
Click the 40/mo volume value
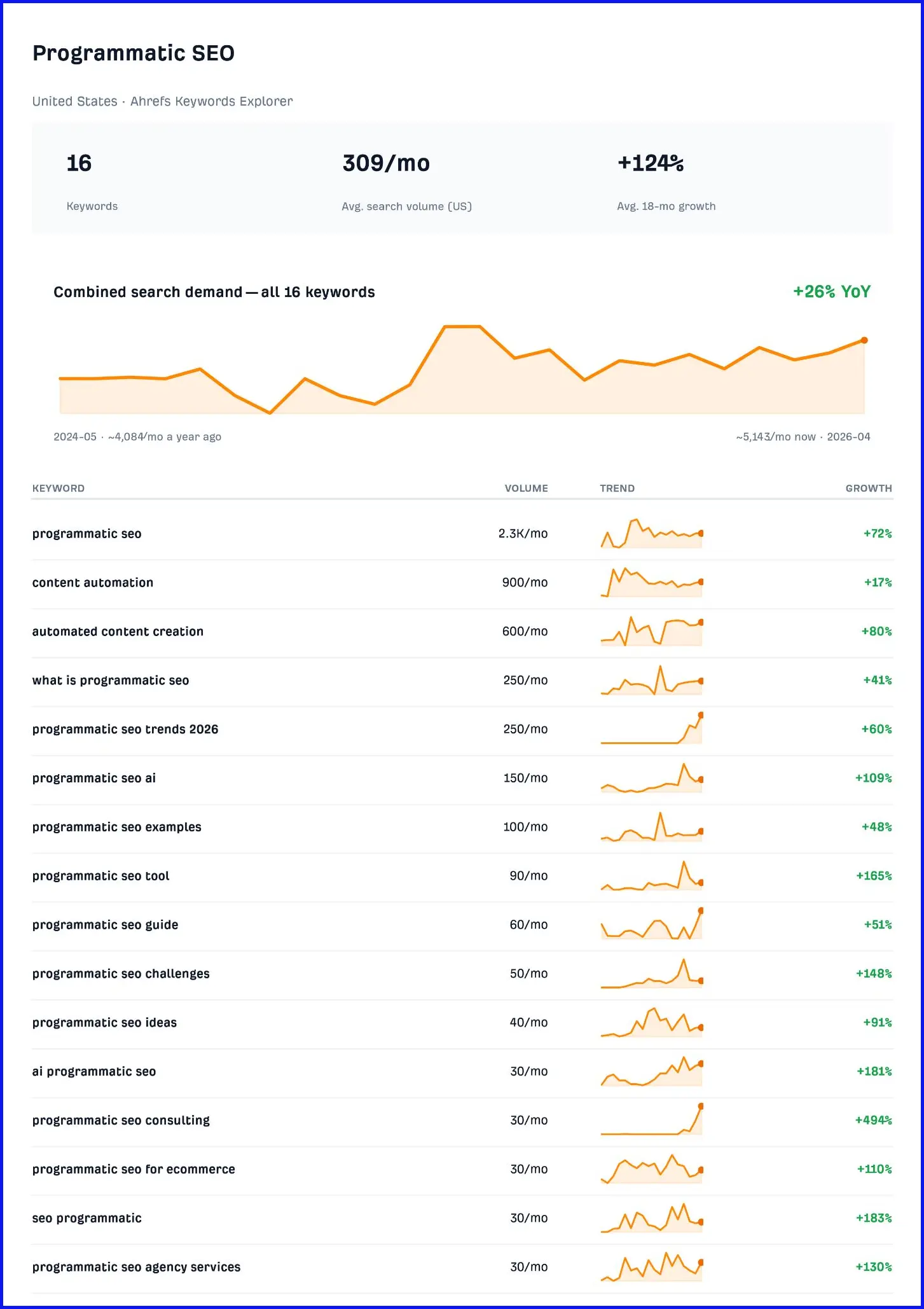coord(529,1023)
